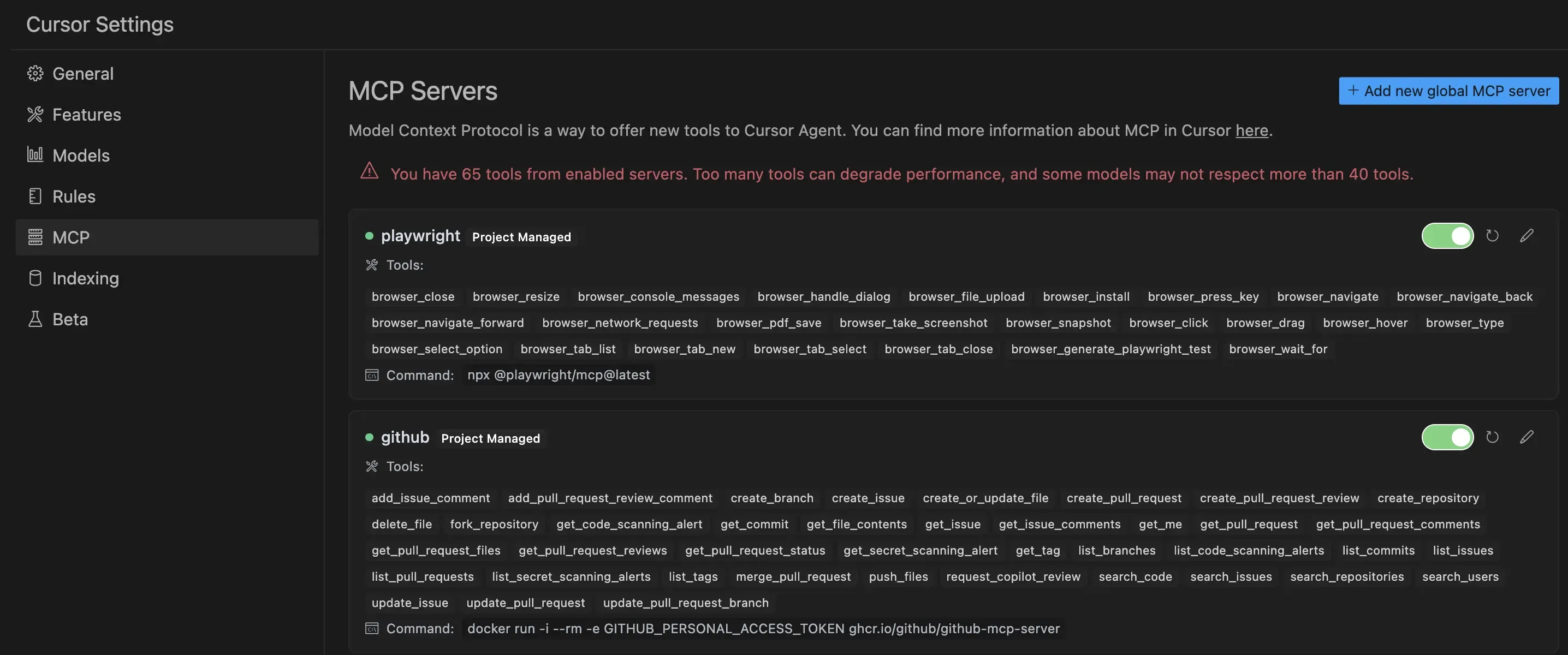This screenshot has width=1568, height=655.
Task: Click Add new global MCP server
Action: coord(1448,91)
